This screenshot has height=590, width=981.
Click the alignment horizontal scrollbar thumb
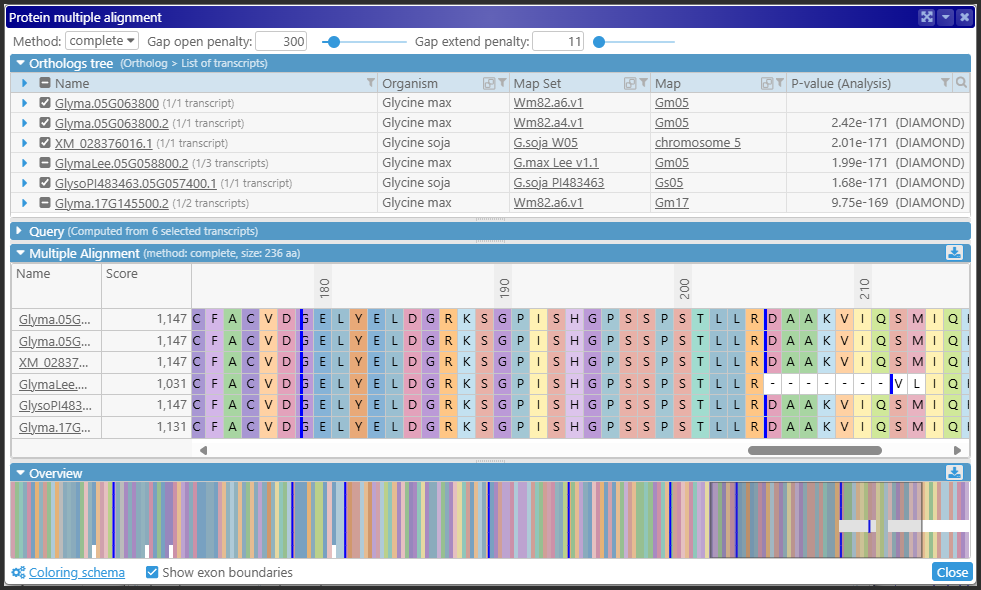pyautogui.click(x=815, y=450)
